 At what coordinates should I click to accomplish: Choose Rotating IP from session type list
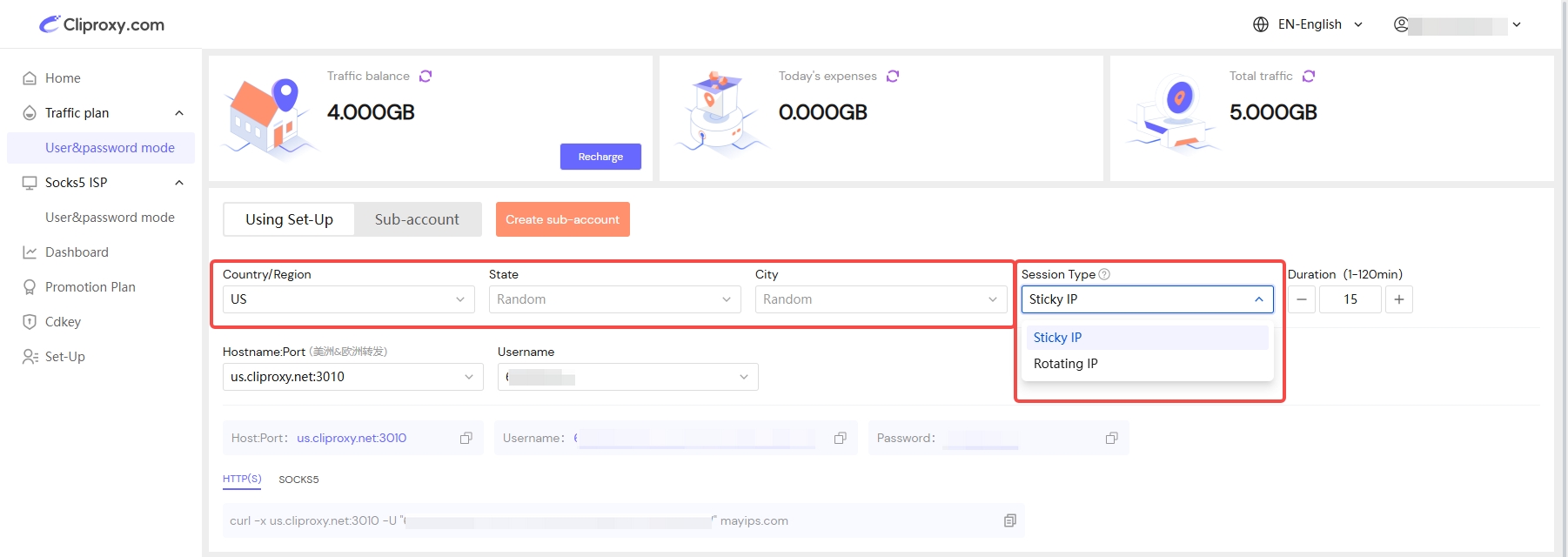[x=1066, y=364]
